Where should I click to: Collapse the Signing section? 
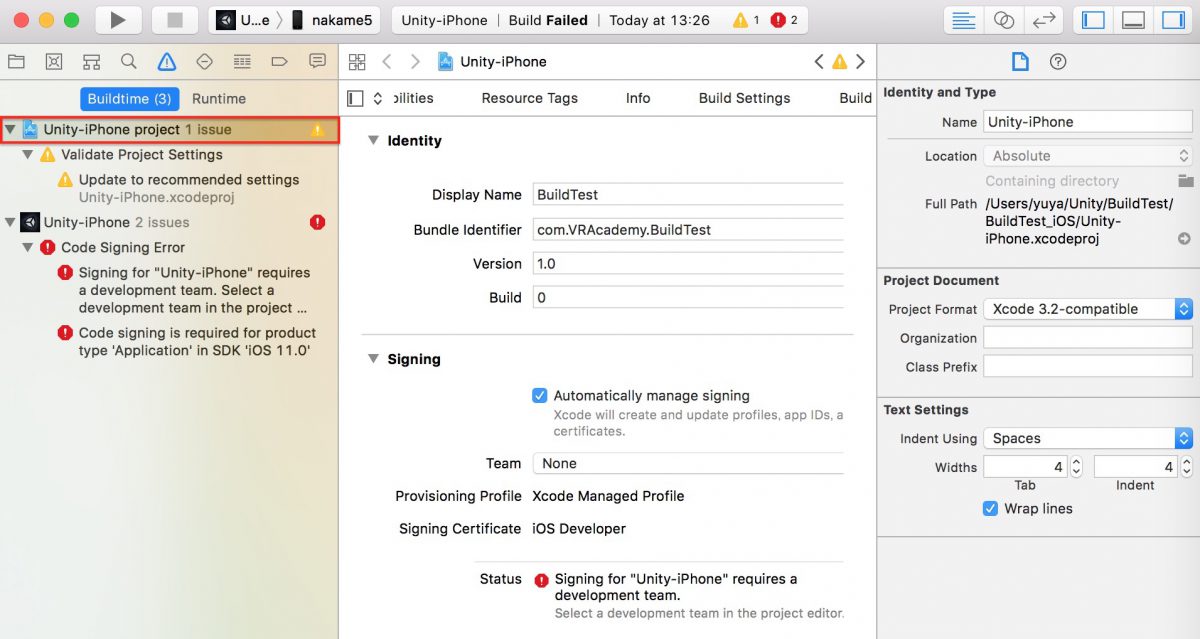point(374,359)
